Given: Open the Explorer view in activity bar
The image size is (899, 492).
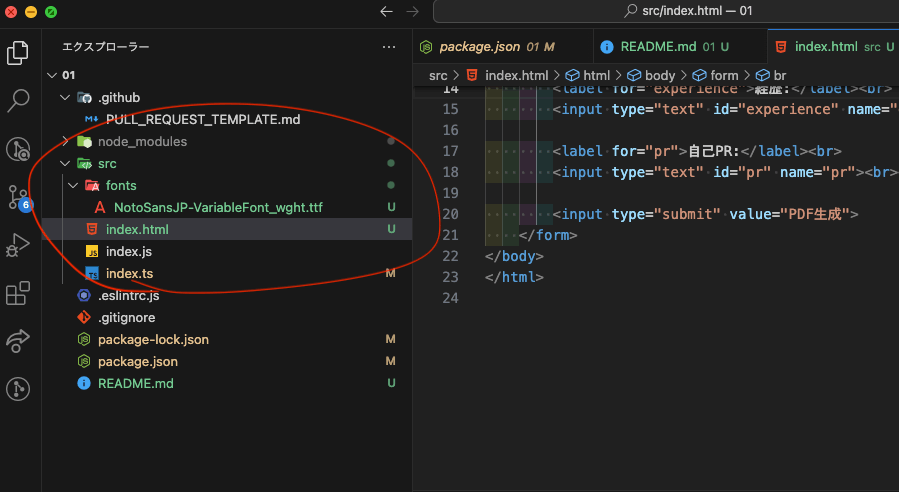Looking at the screenshot, I should tap(18, 53).
